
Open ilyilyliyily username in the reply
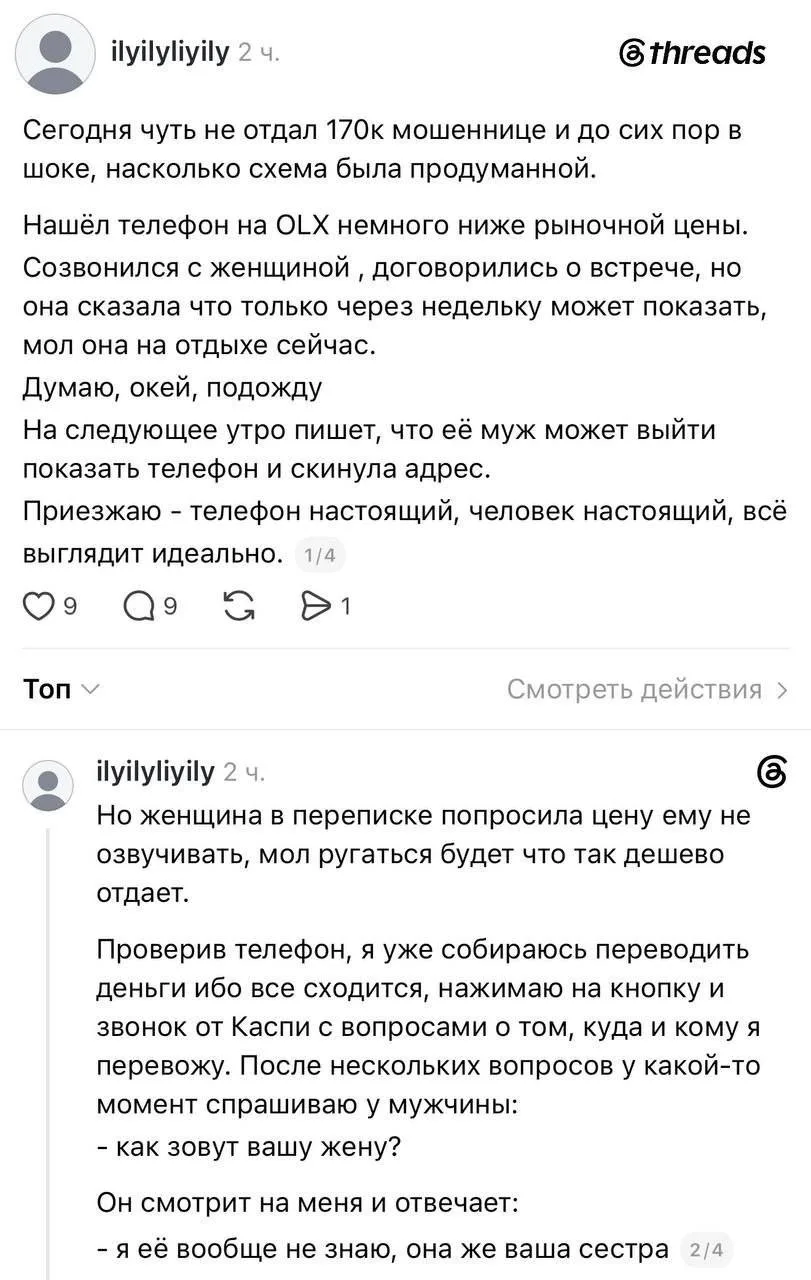pos(155,771)
